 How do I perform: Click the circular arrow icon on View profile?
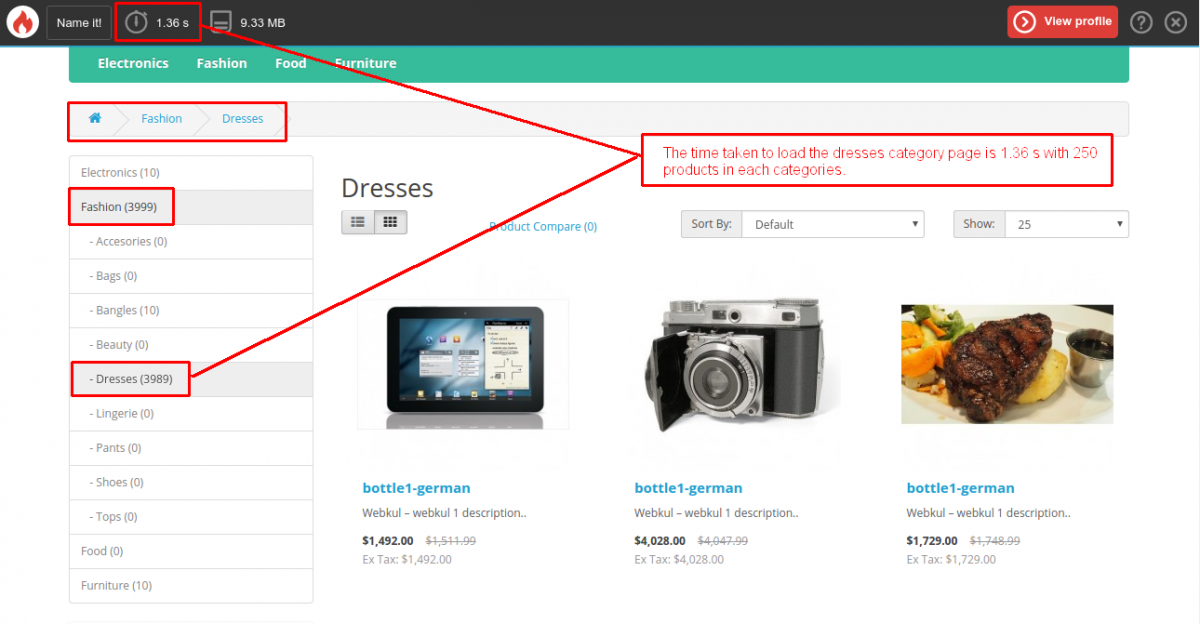1026,21
